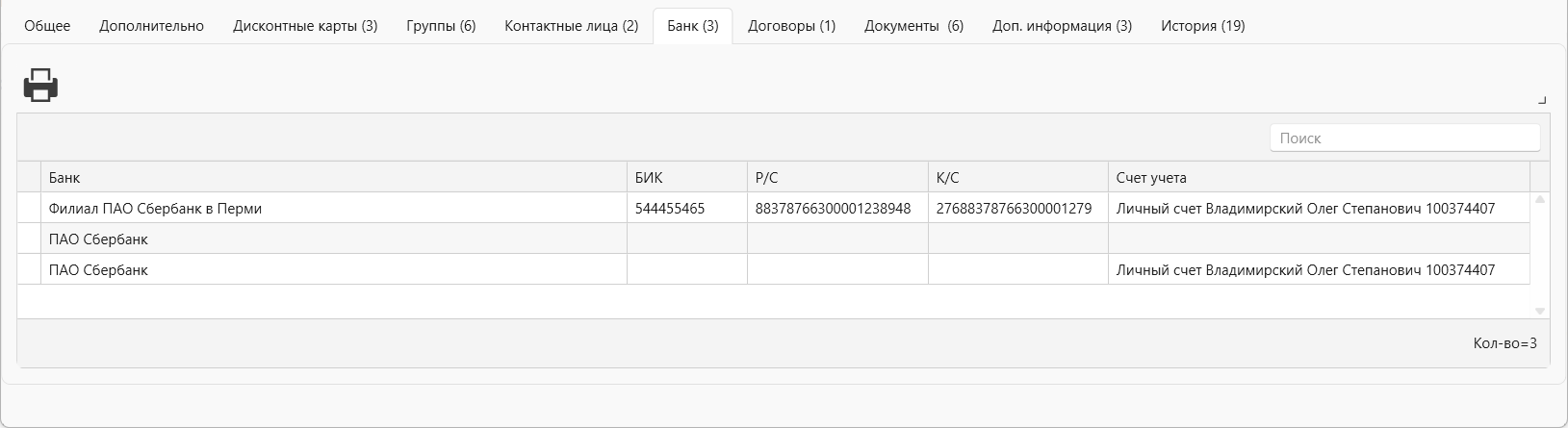Click the Поиск search field
This screenshot has height=428, width=1568.
coord(1404,138)
